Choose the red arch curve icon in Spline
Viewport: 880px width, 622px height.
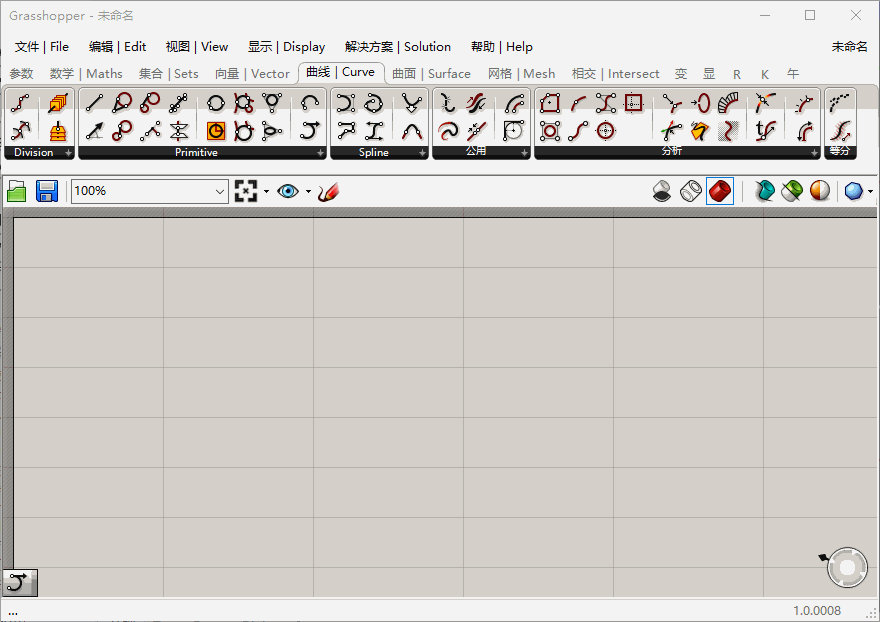[x=412, y=131]
